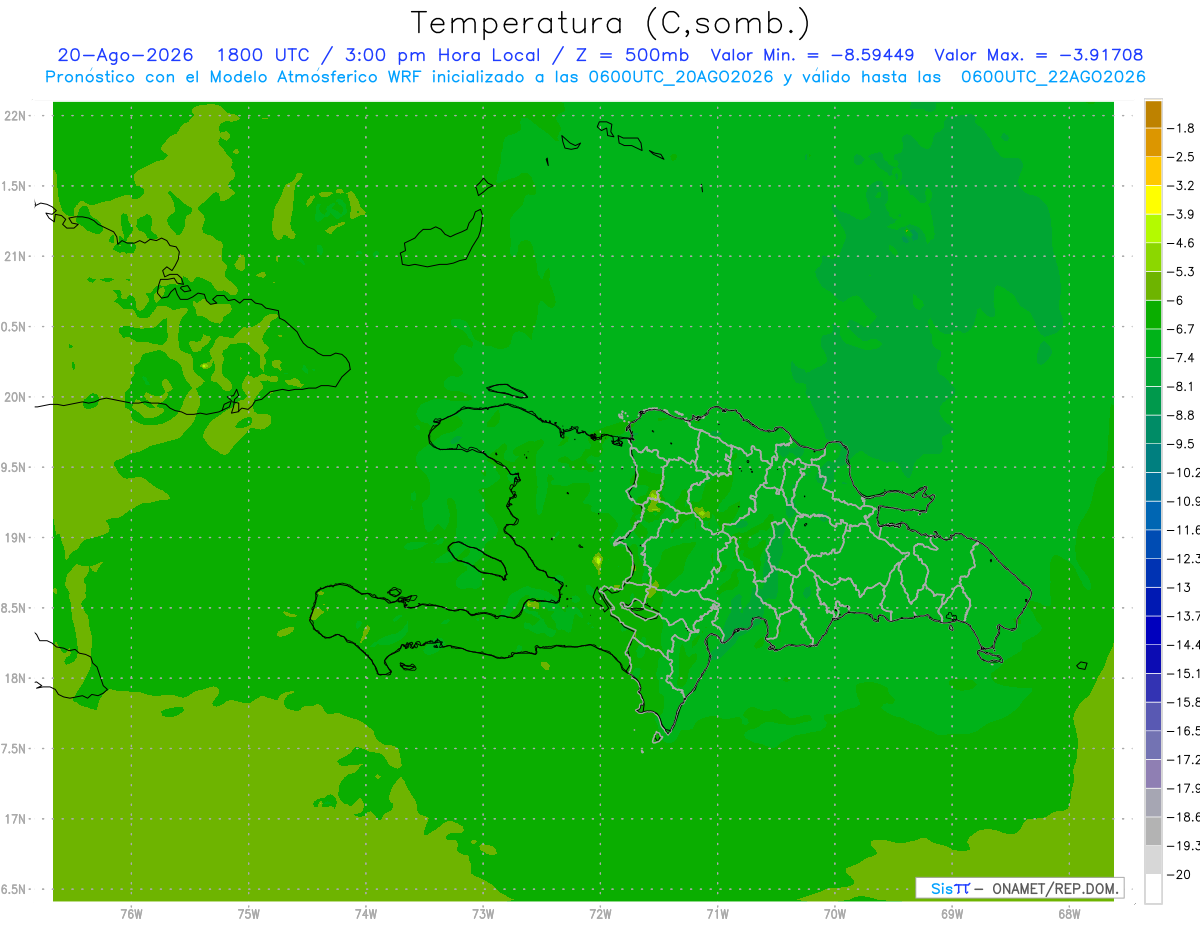Click the "-20" colorbar label
Screen dimensions: 1200x927
pos(1178,874)
